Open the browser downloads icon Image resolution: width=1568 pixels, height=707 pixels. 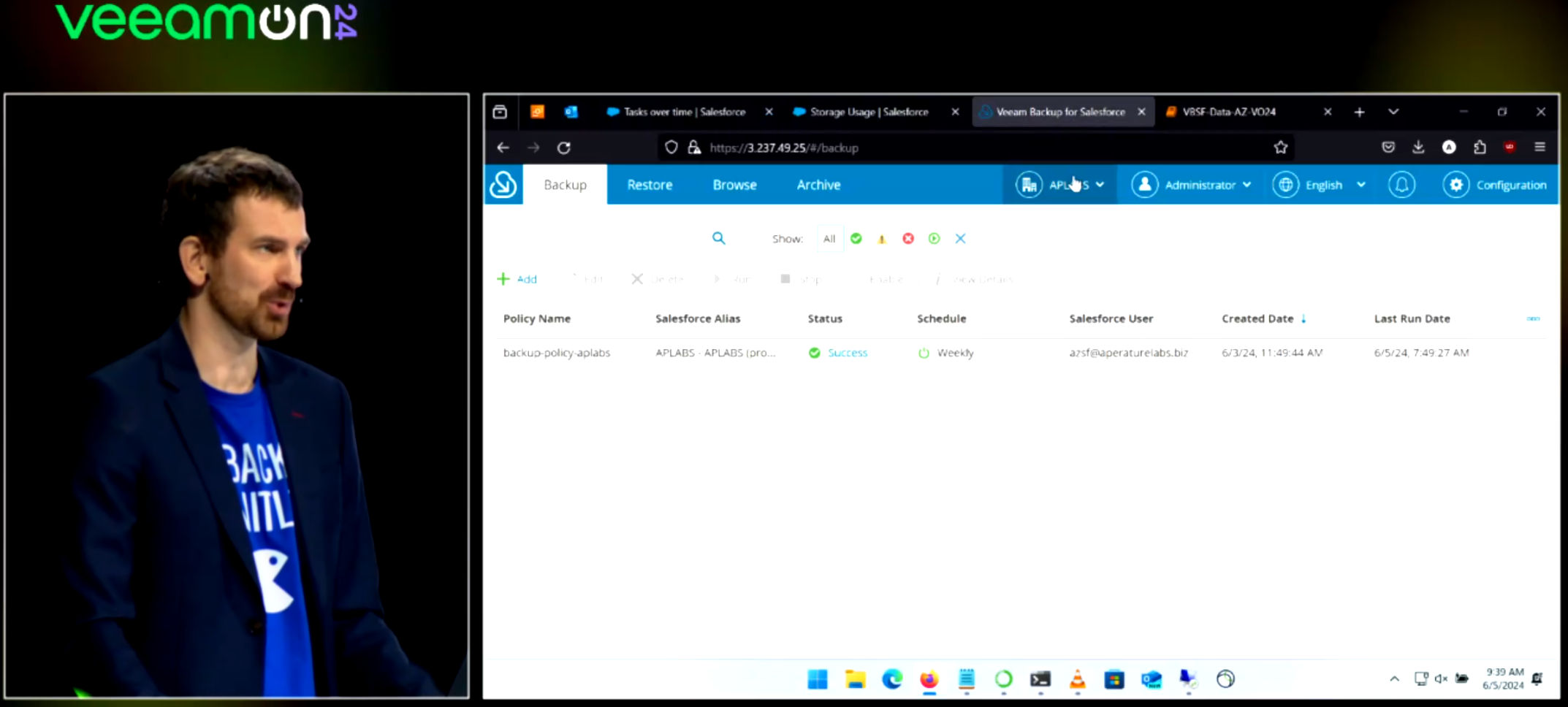click(1418, 148)
